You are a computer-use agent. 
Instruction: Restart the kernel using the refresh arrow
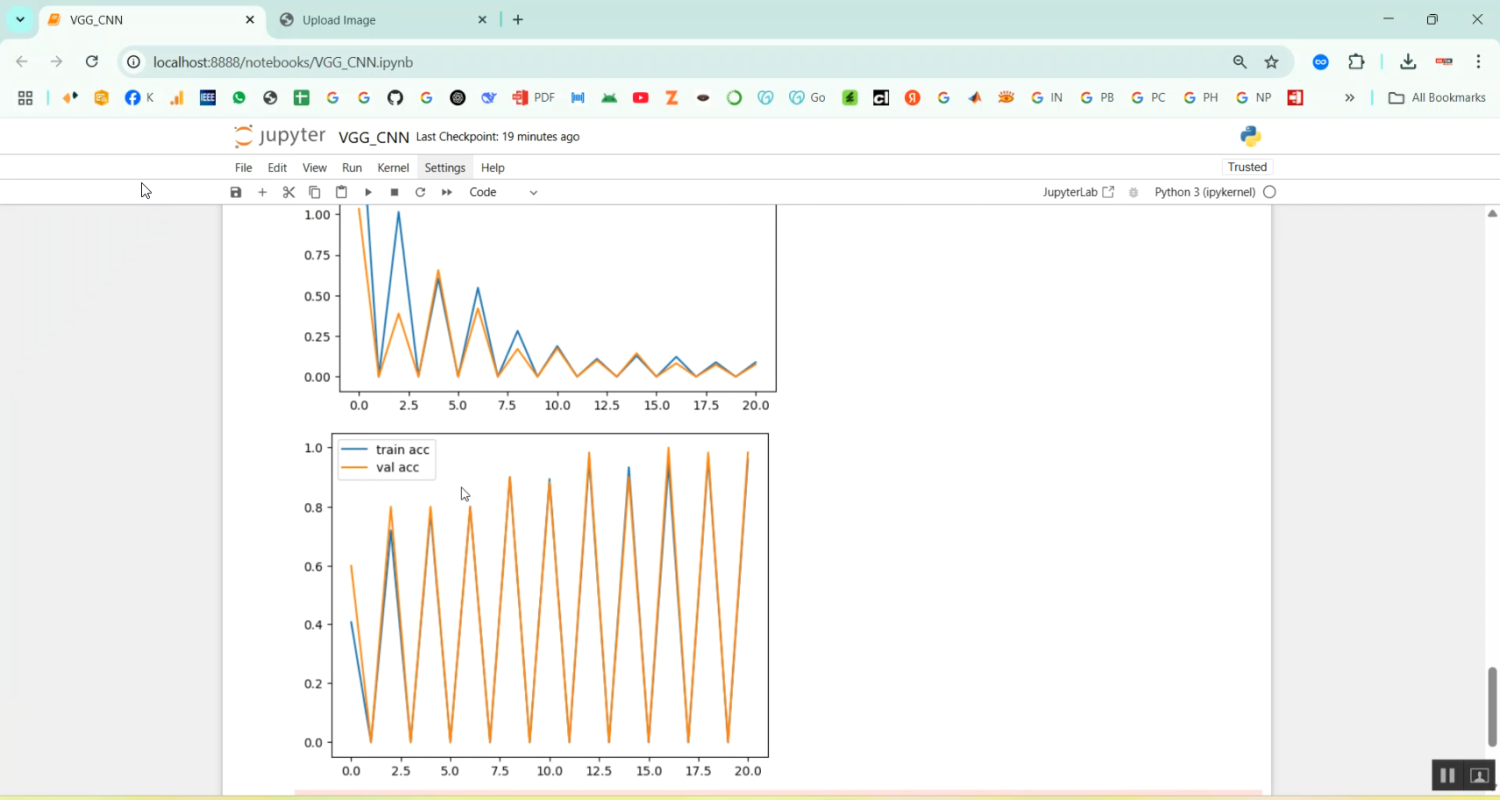click(x=420, y=192)
